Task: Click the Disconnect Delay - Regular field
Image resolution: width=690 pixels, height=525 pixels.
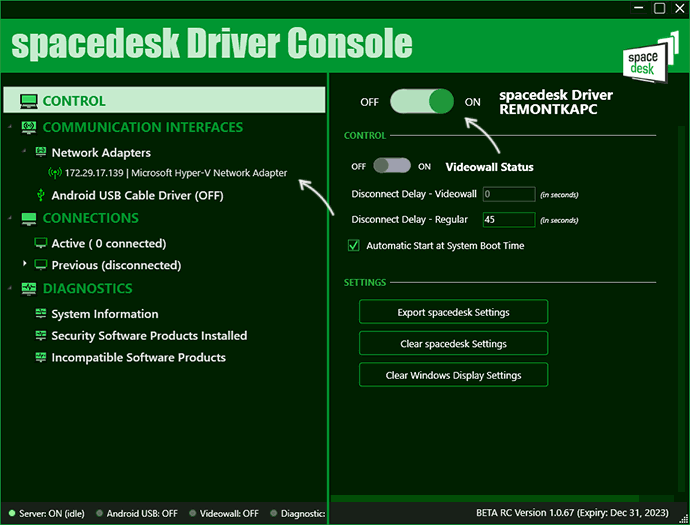Action: tap(509, 220)
